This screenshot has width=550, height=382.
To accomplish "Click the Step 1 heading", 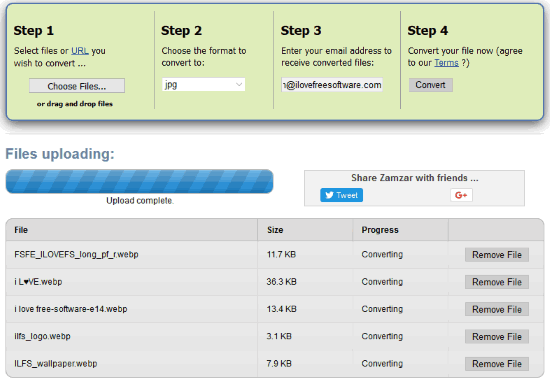I will coord(34,31).
